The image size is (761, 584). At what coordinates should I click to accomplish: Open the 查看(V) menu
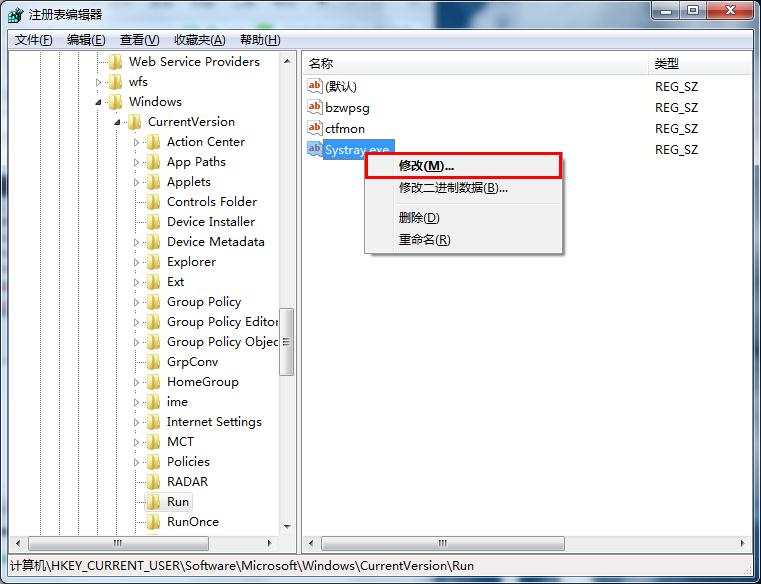click(x=139, y=40)
